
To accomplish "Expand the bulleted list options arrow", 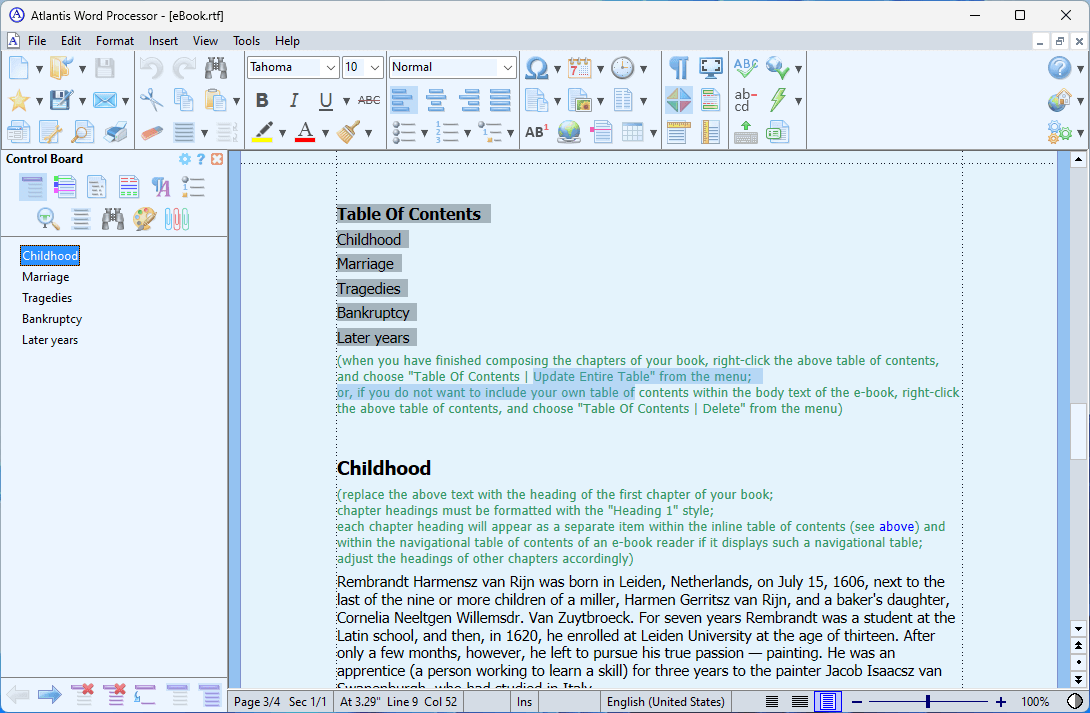I will pyautogui.click(x=424, y=133).
